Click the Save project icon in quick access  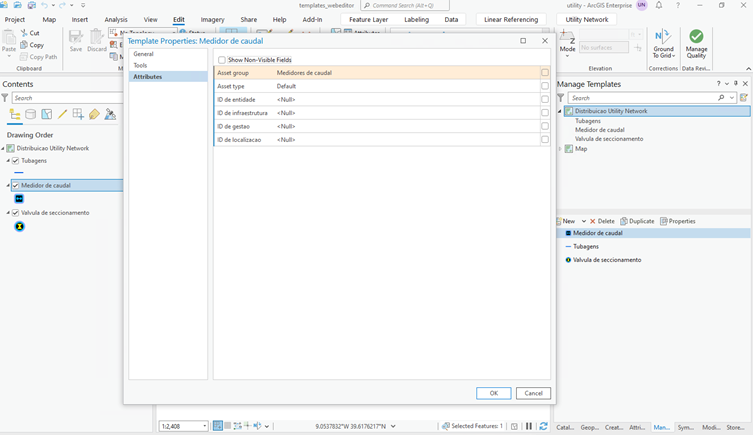[x=32, y=5]
